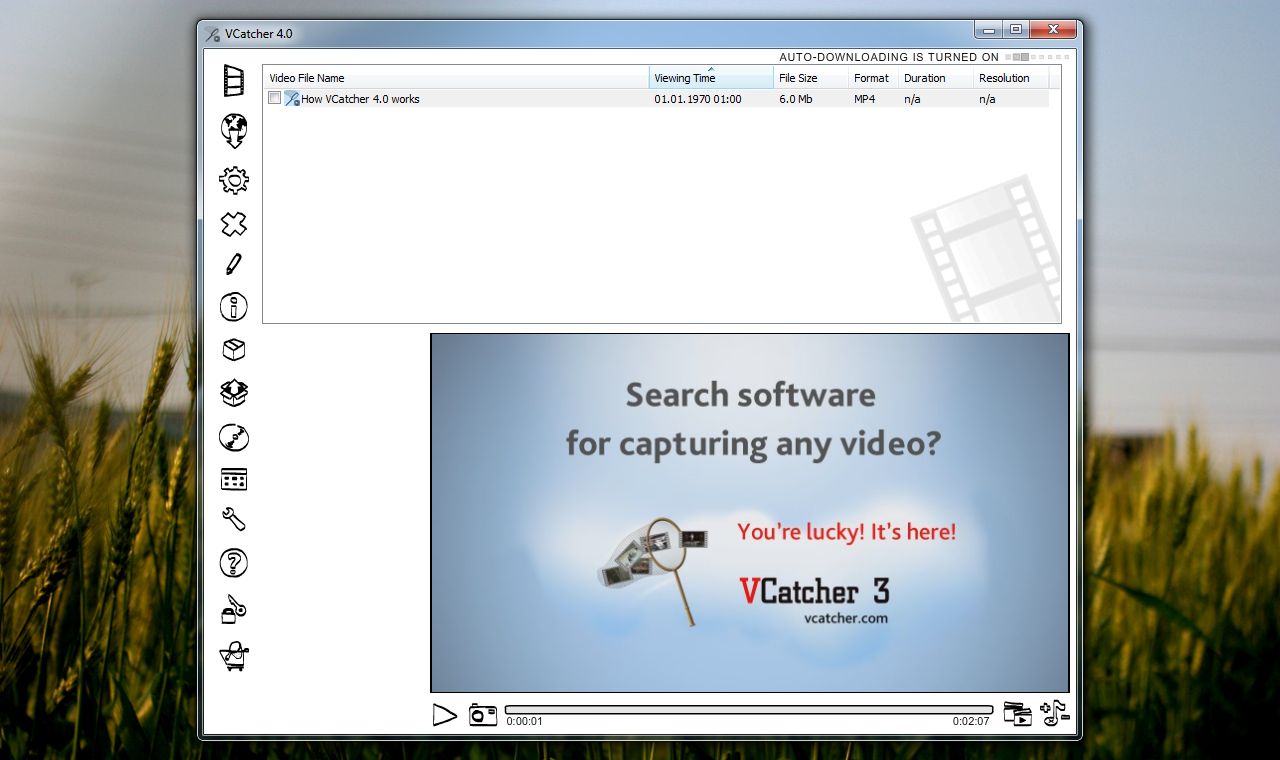Screen dimensions: 1280x760
Task: Click the VCatcher file icon in the row
Action: [291, 98]
